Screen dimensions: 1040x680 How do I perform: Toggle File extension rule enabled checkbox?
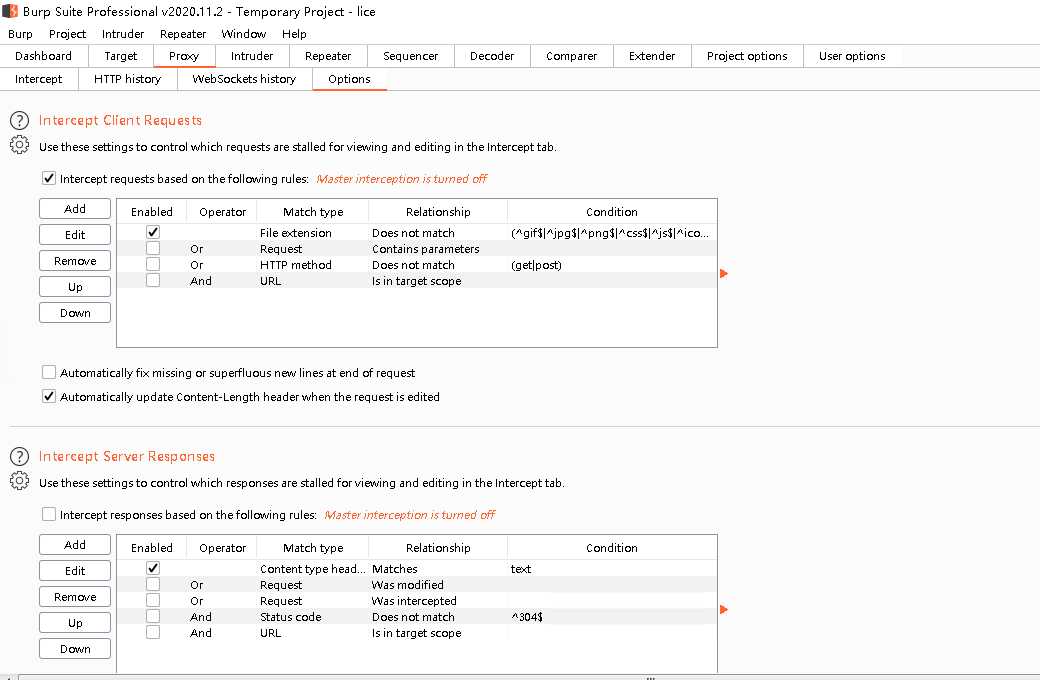tap(153, 232)
